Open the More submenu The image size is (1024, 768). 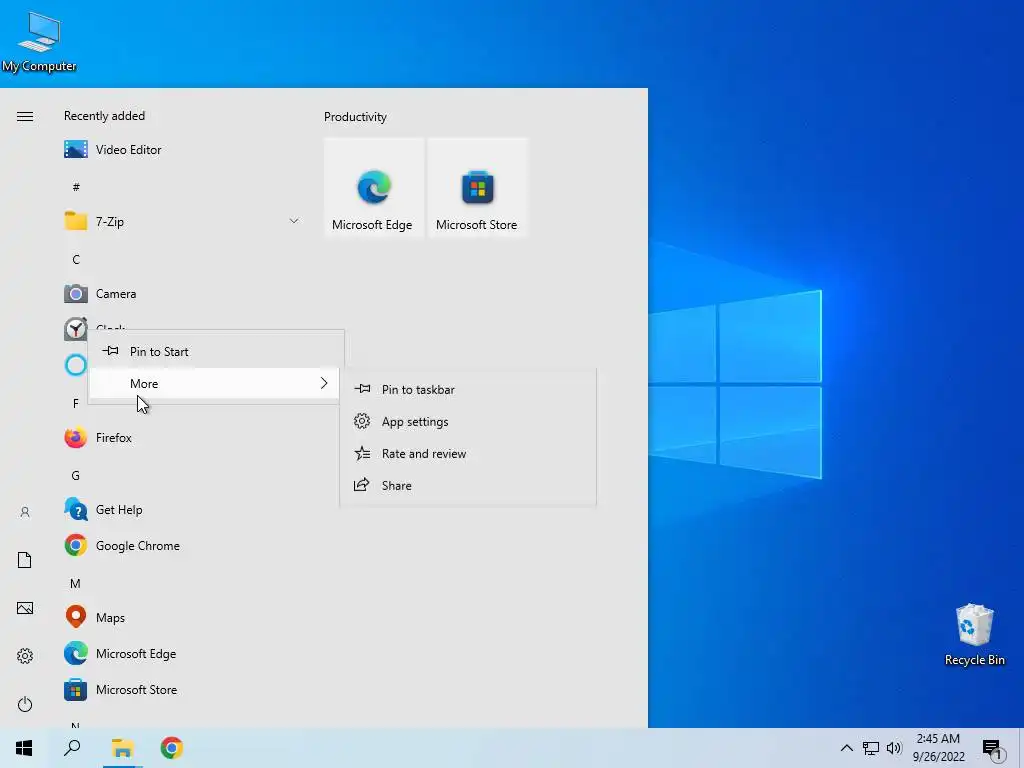215,383
